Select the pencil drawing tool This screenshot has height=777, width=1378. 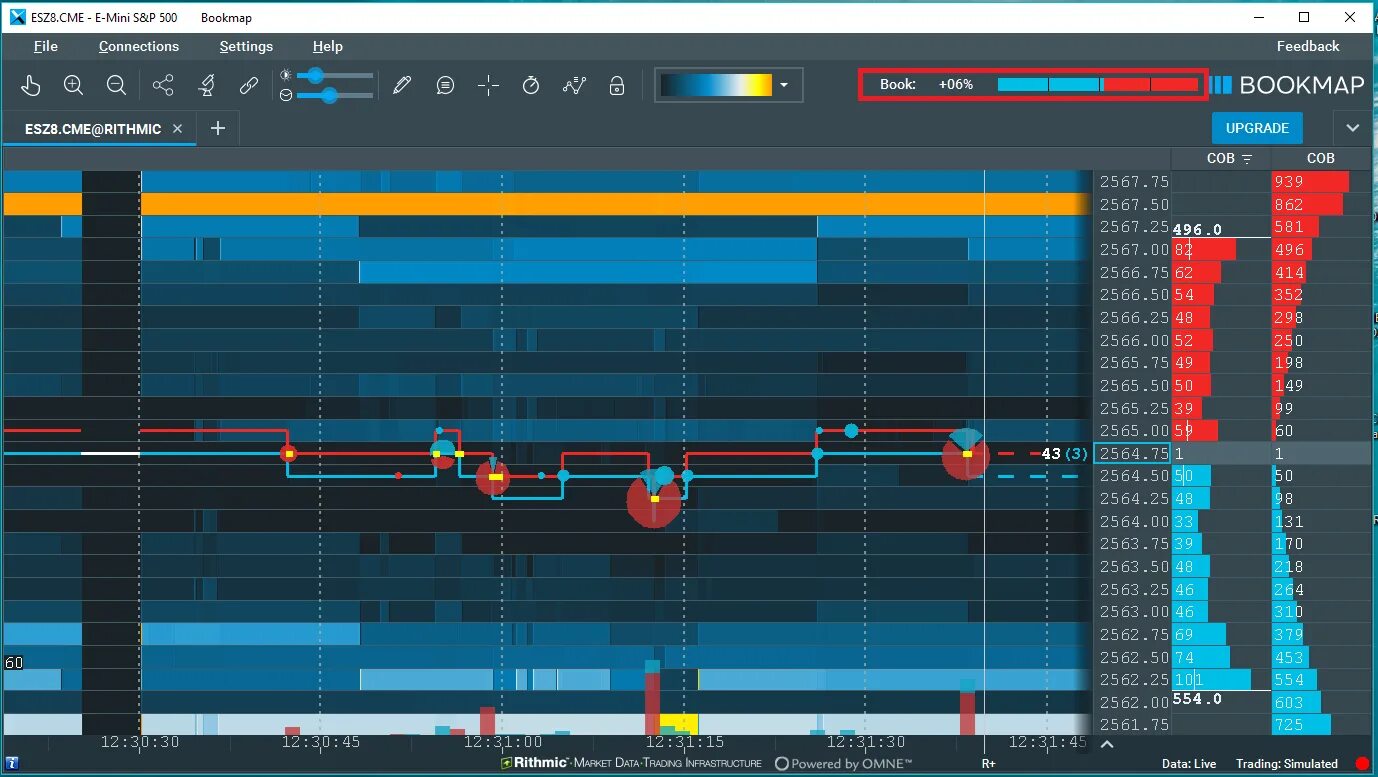point(402,86)
